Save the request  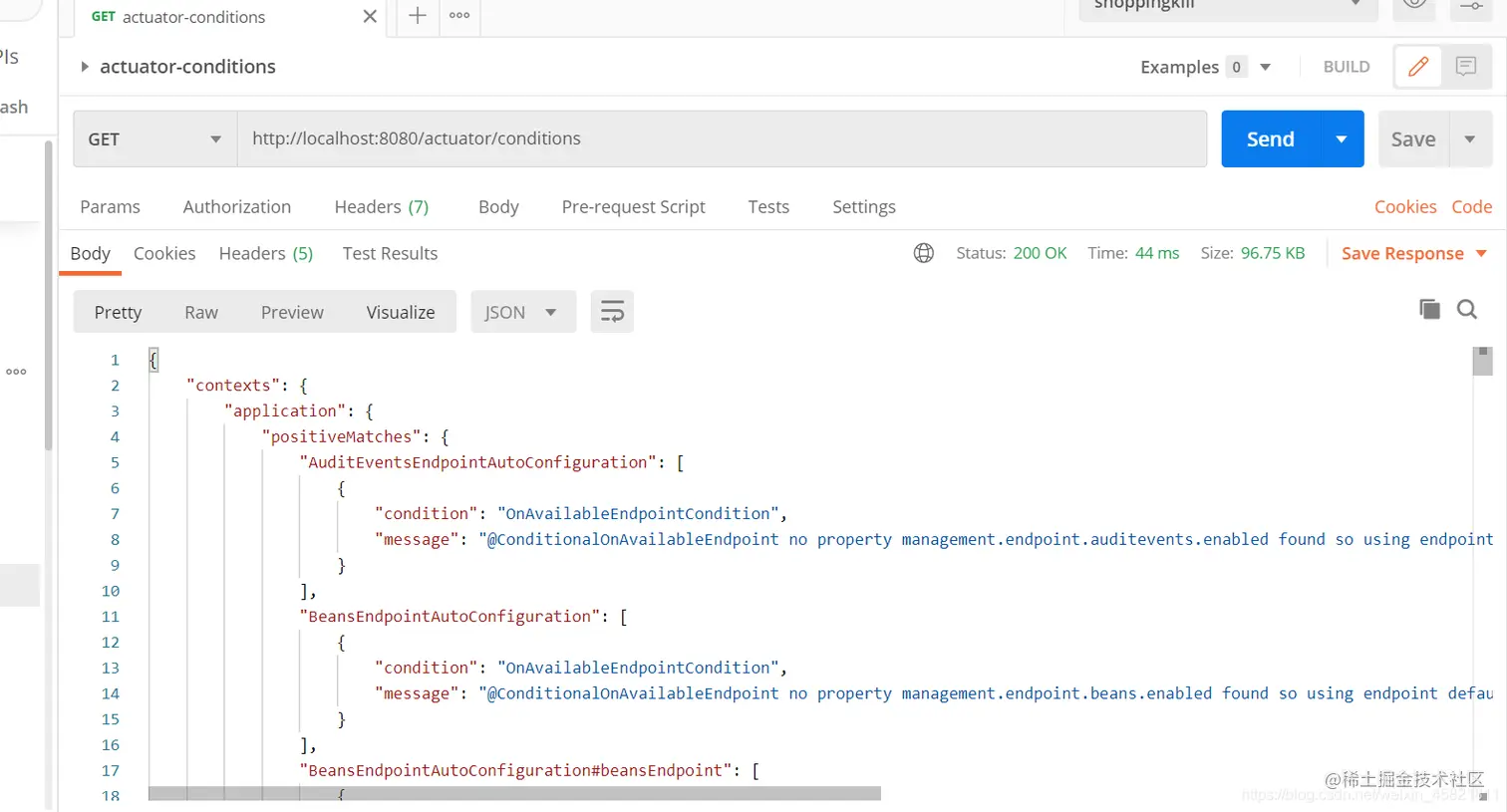pyautogui.click(x=1413, y=138)
